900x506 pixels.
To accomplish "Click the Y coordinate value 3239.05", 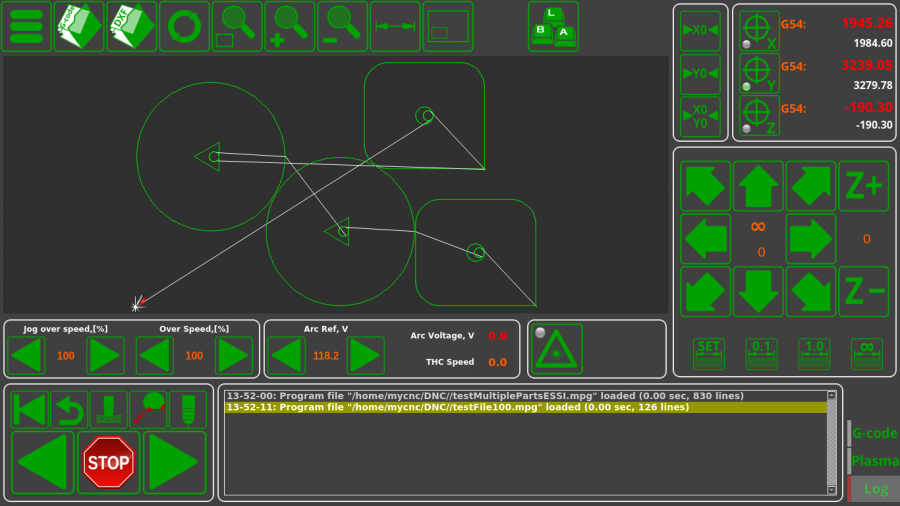I will [x=867, y=65].
